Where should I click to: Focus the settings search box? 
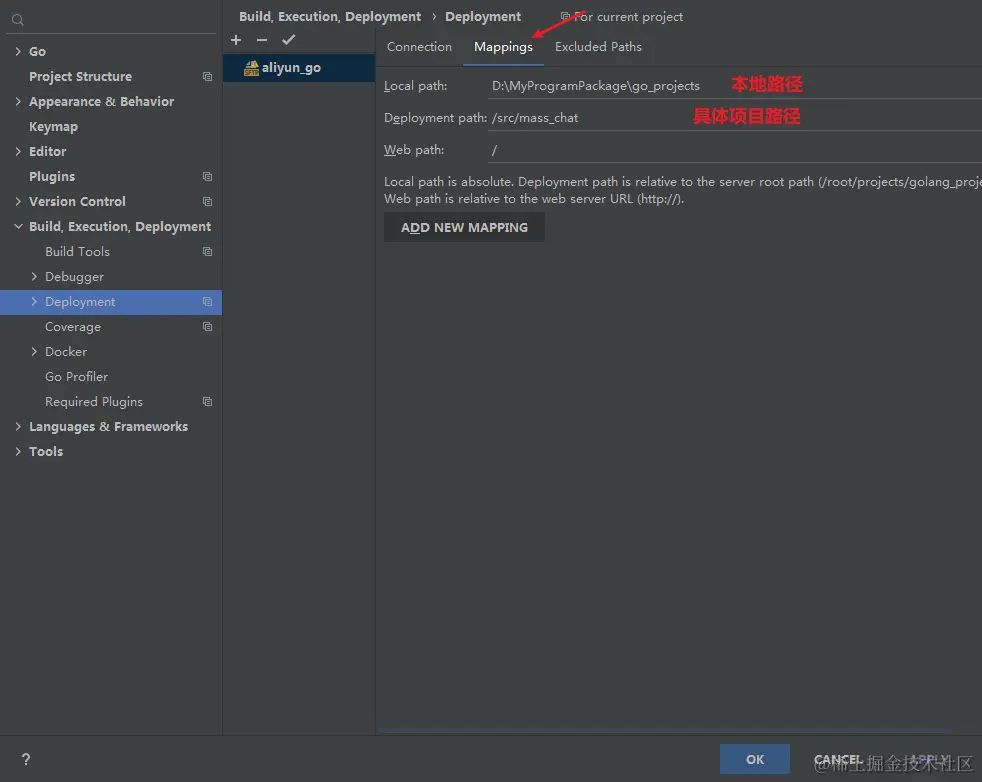(111, 20)
